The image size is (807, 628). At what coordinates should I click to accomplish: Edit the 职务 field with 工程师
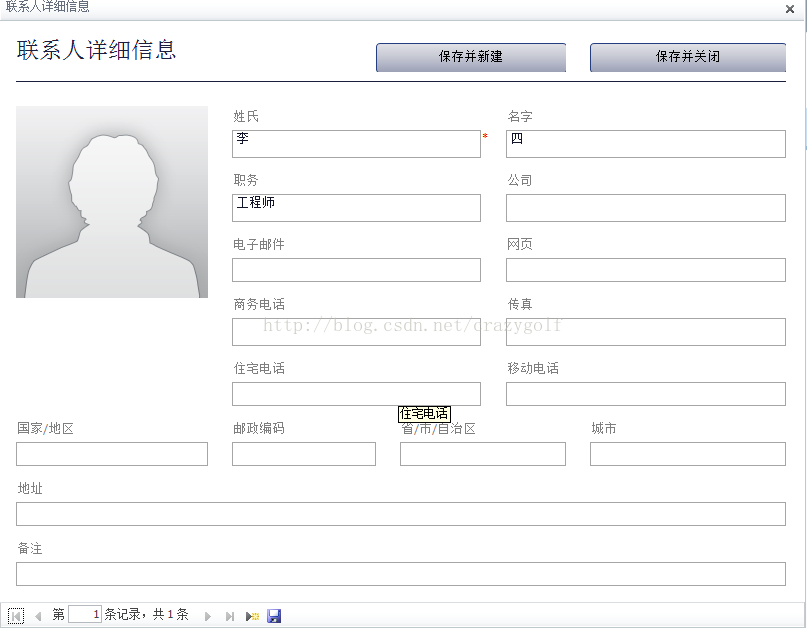(x=356, y=208)
